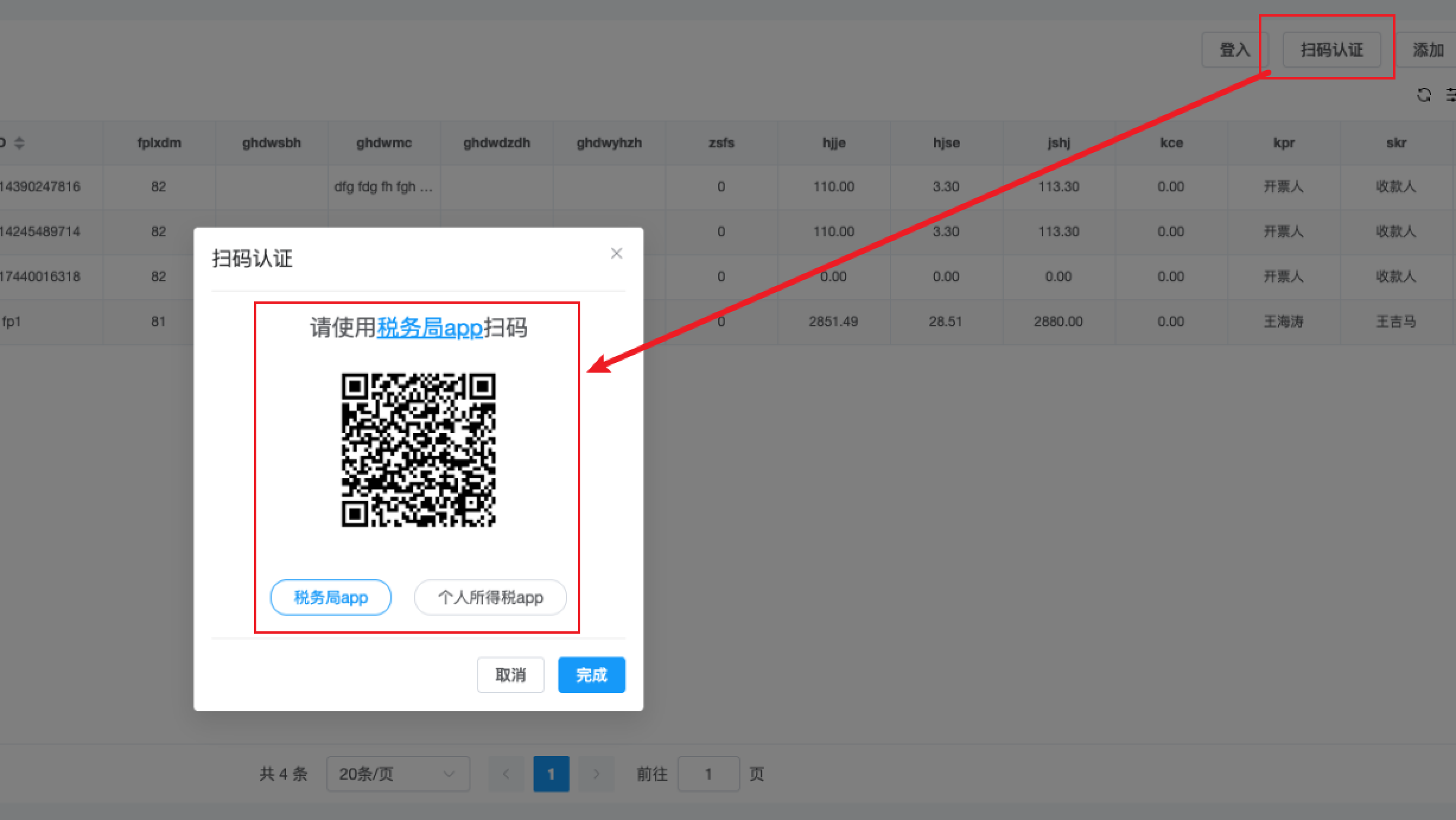Select page 1 in pagination
The width and height of the screenshot is (1456, 820).
pyautogui.click(x=551, y=774)
